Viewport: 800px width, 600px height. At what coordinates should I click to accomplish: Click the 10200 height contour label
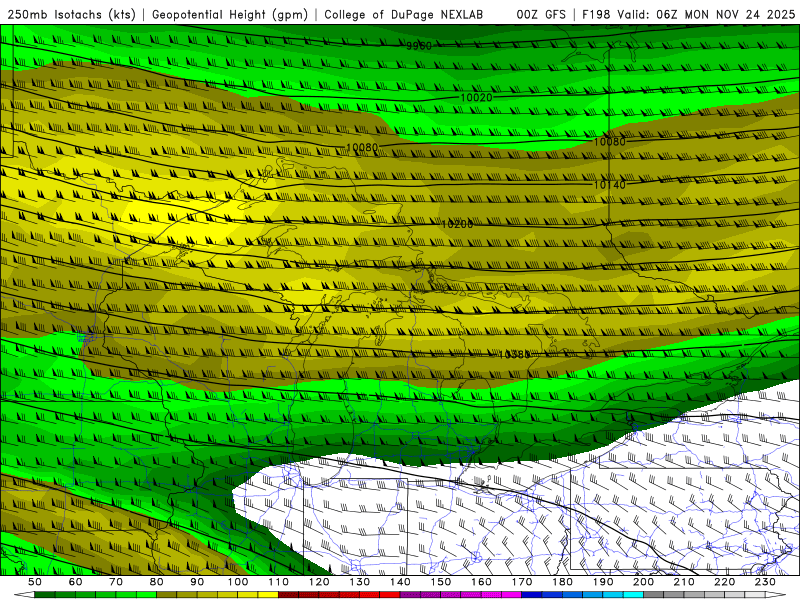coord(457,224)
